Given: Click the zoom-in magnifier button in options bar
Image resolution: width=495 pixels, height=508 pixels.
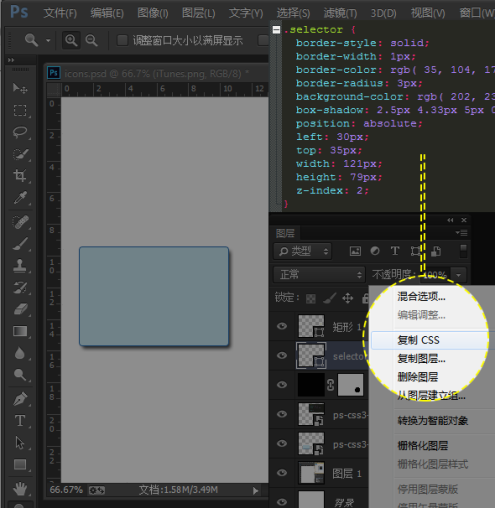Looking at the screenshot, I should (x=71, y=41).
